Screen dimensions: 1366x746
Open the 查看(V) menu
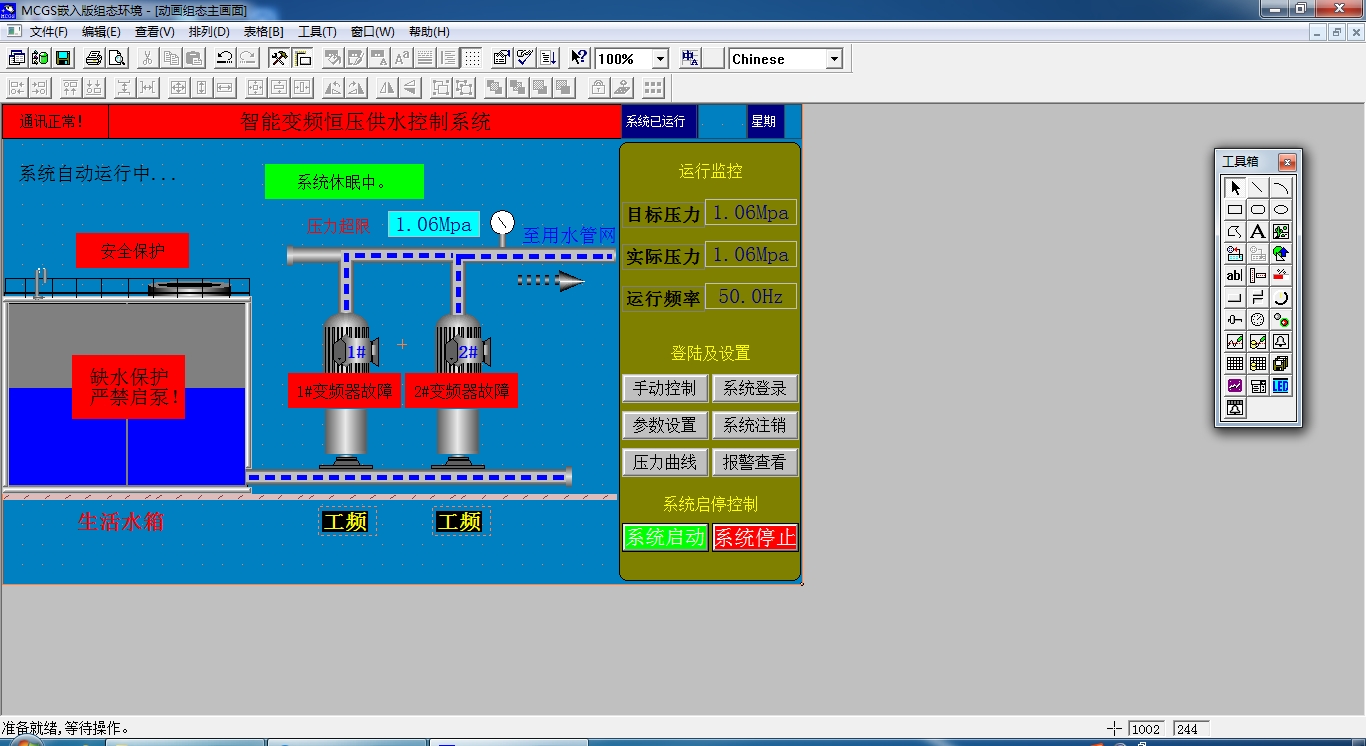[x=155, y=32]
